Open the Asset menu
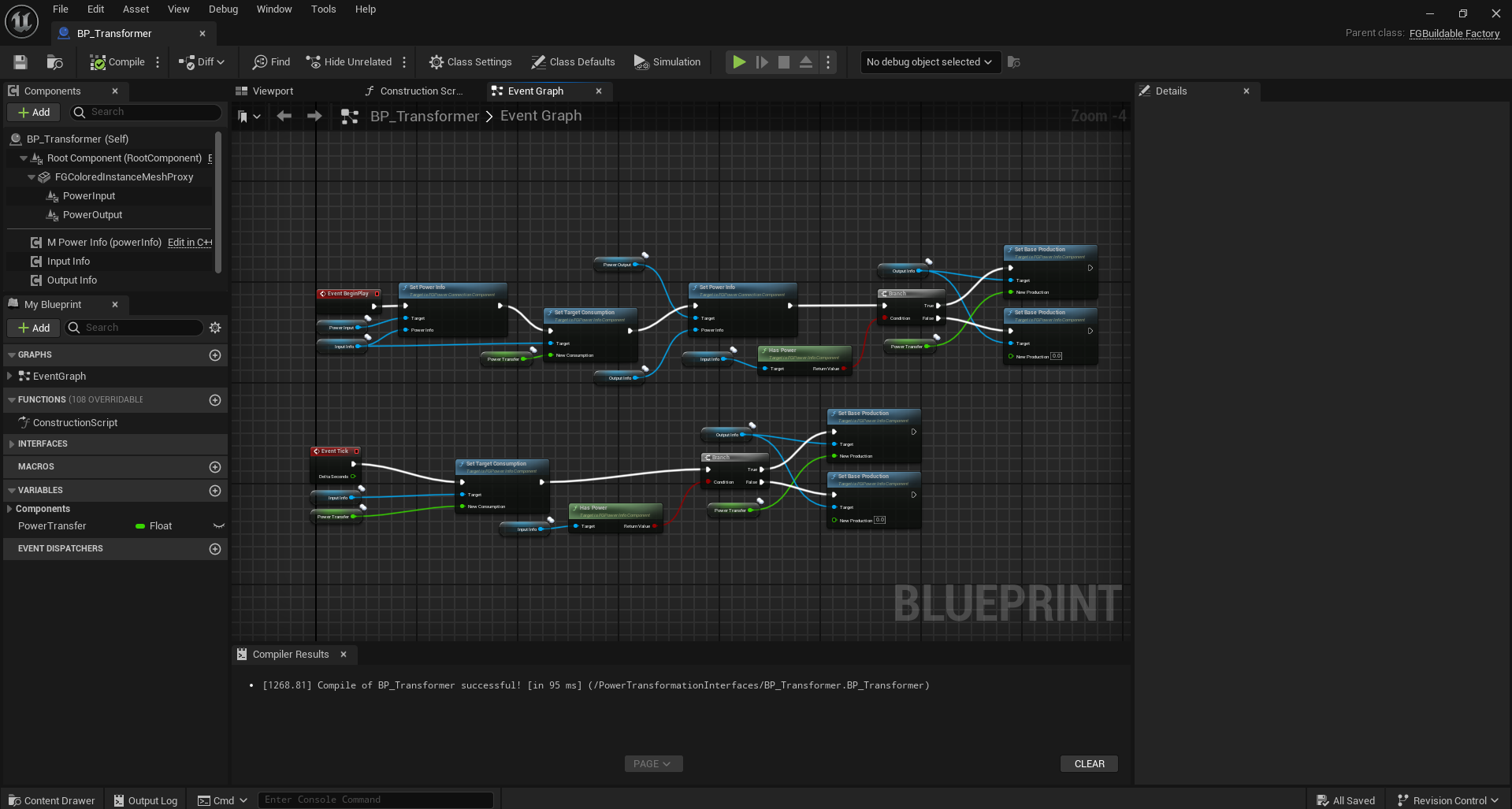 (x=136, y=9)
